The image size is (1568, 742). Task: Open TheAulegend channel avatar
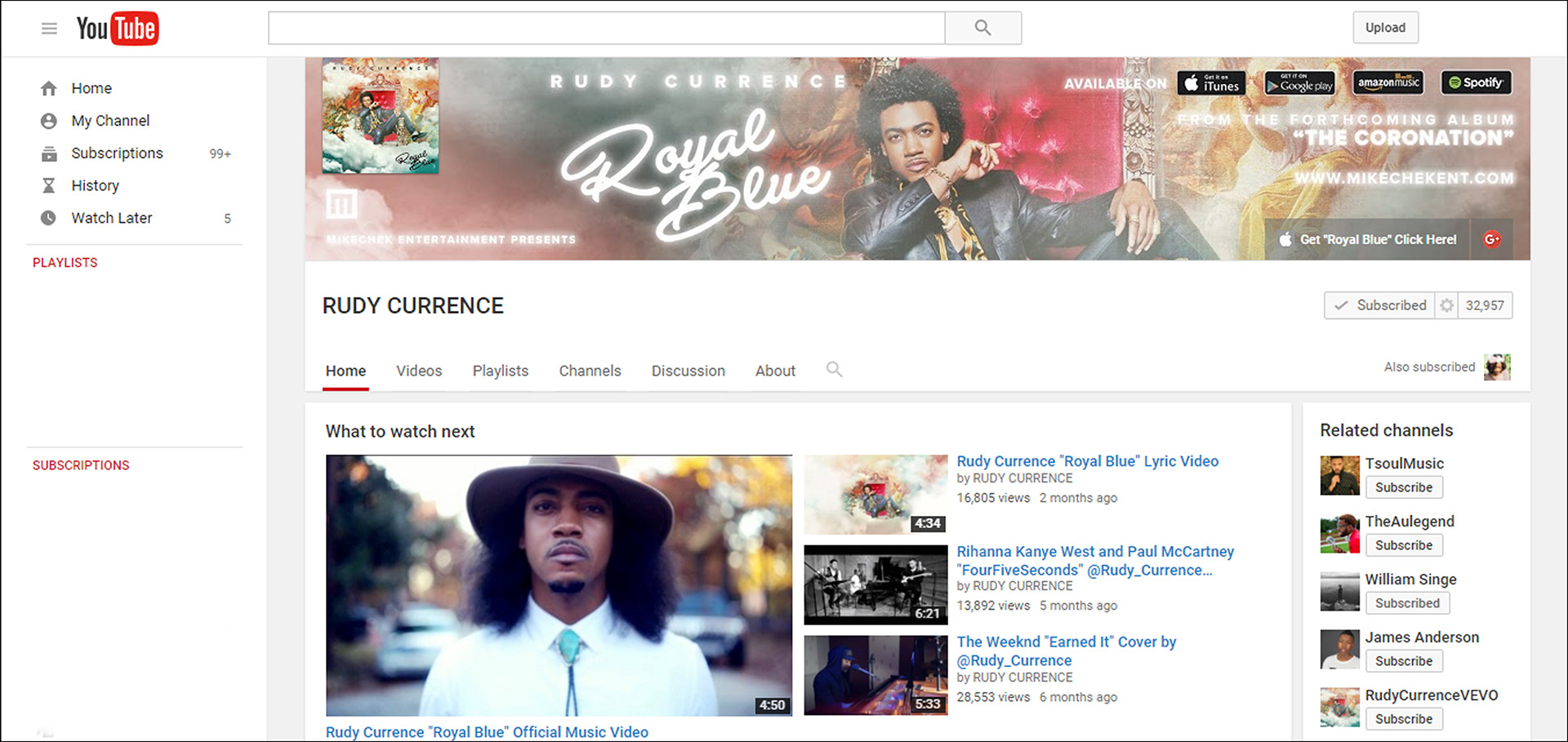1339,534
